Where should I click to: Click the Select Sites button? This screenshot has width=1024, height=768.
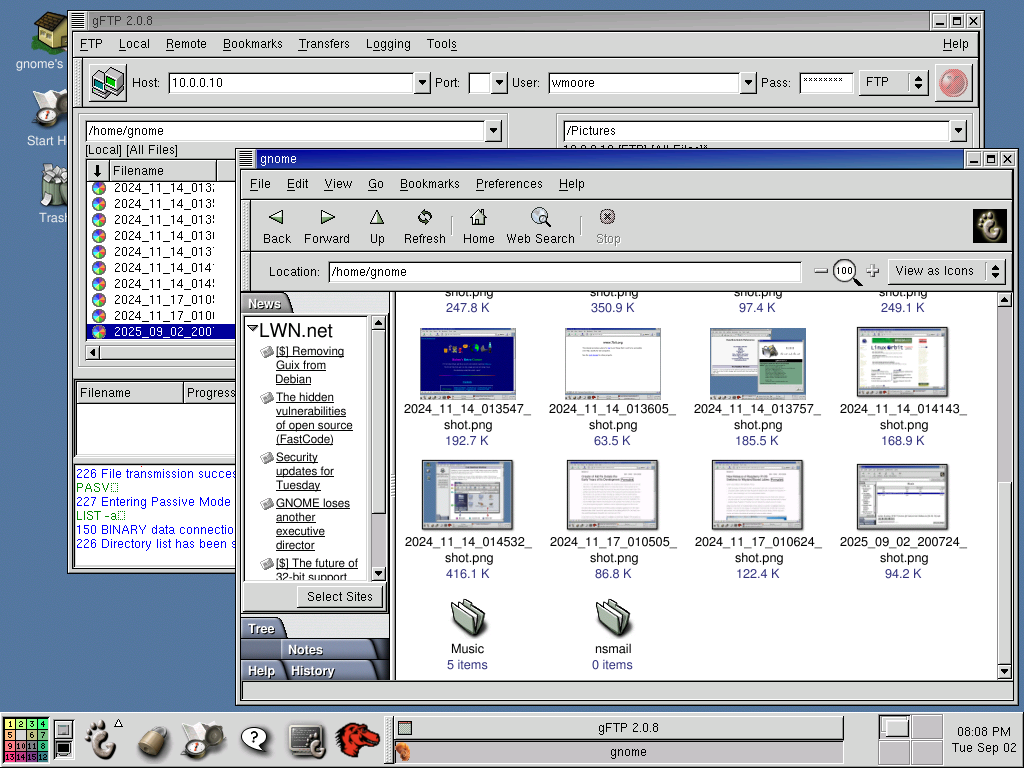pos(339,597)
